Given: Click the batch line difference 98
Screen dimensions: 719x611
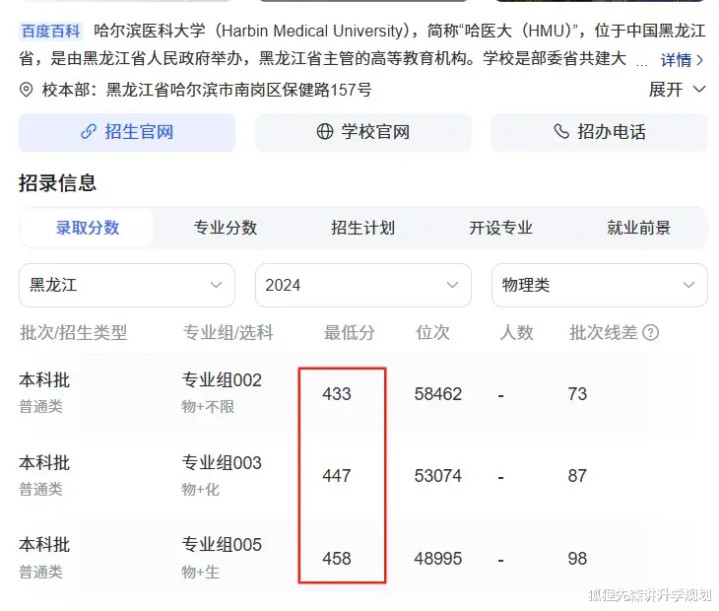Looking at the screenshot, I should pos(577,559).
